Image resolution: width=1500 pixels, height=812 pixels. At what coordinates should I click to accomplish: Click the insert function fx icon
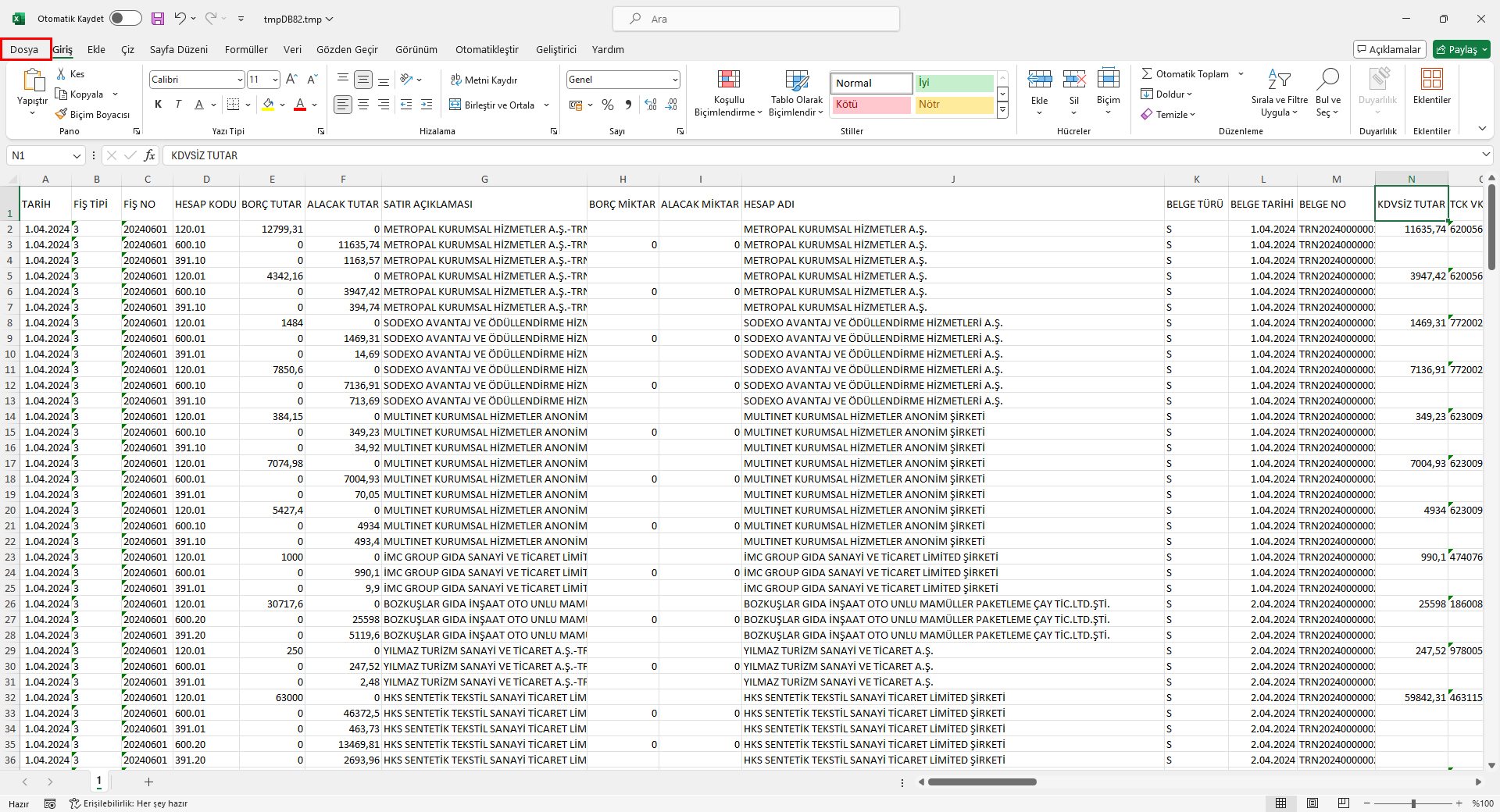[149, 155]
